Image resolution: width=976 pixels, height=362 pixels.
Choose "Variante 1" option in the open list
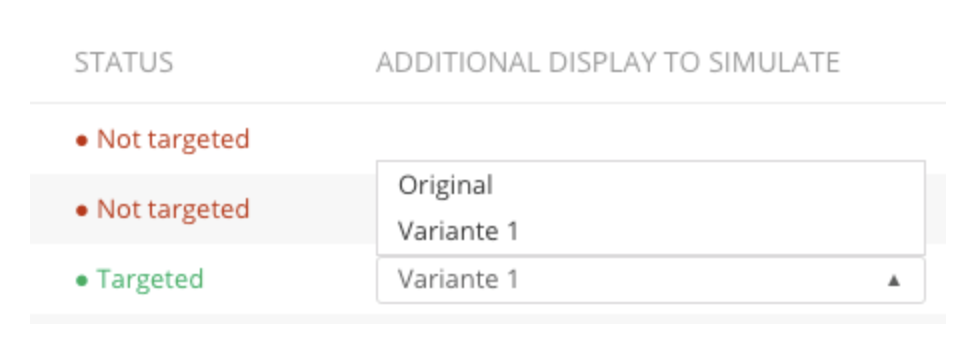click(x=650, y=231)
